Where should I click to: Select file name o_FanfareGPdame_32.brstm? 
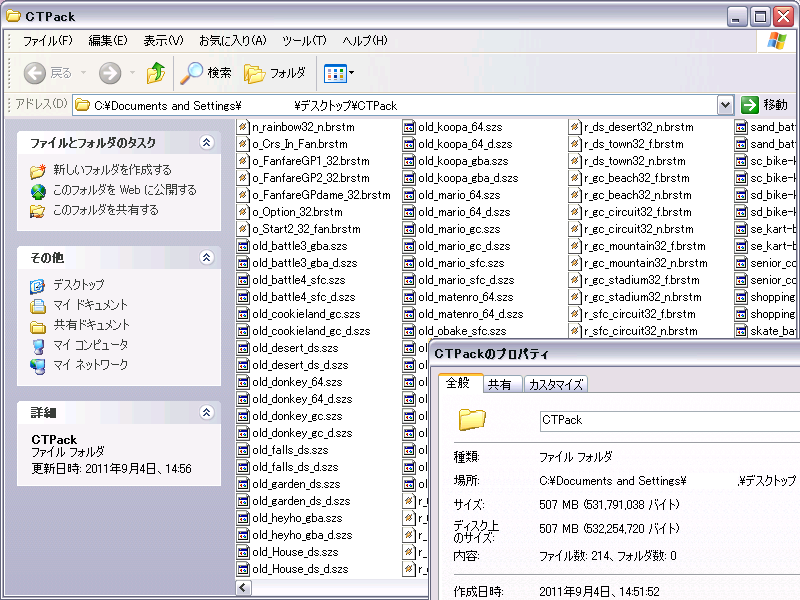[x=321, y=195]
